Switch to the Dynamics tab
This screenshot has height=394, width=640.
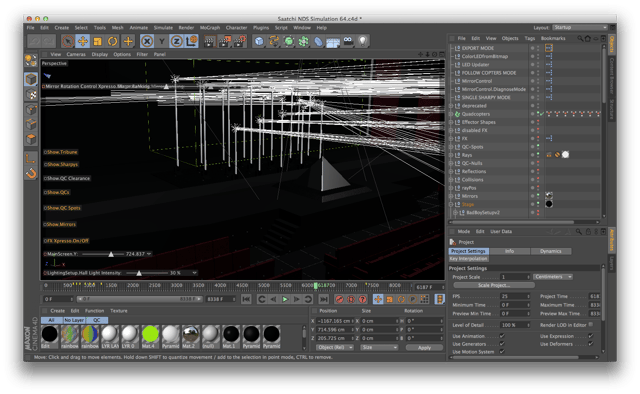pyautogui.click(x=551, y=251)
